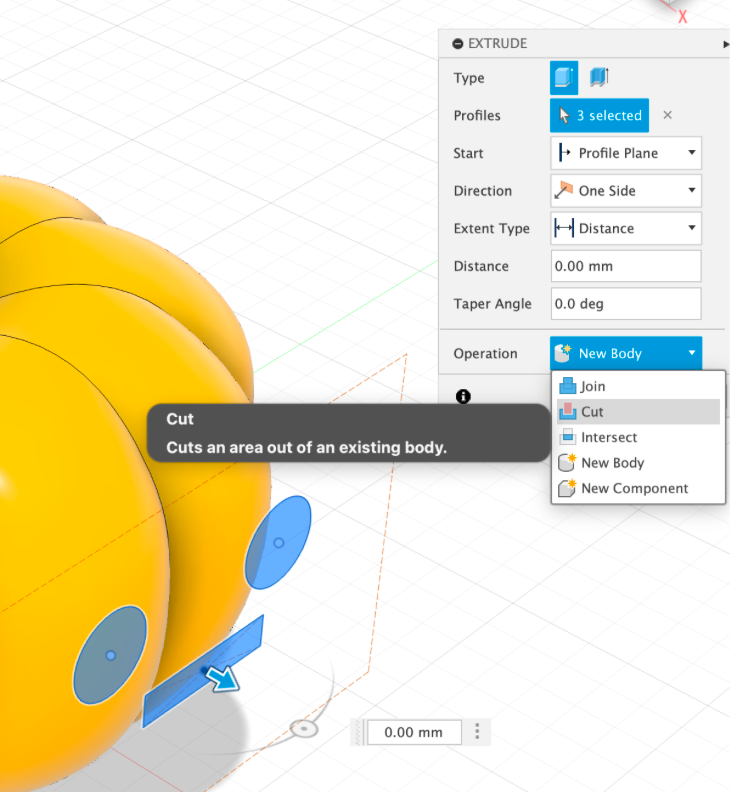Open the Start Profile Plane dropdown
Image resolution: width=732 pixels, height=806 pixels.
(x=626, y=153)
